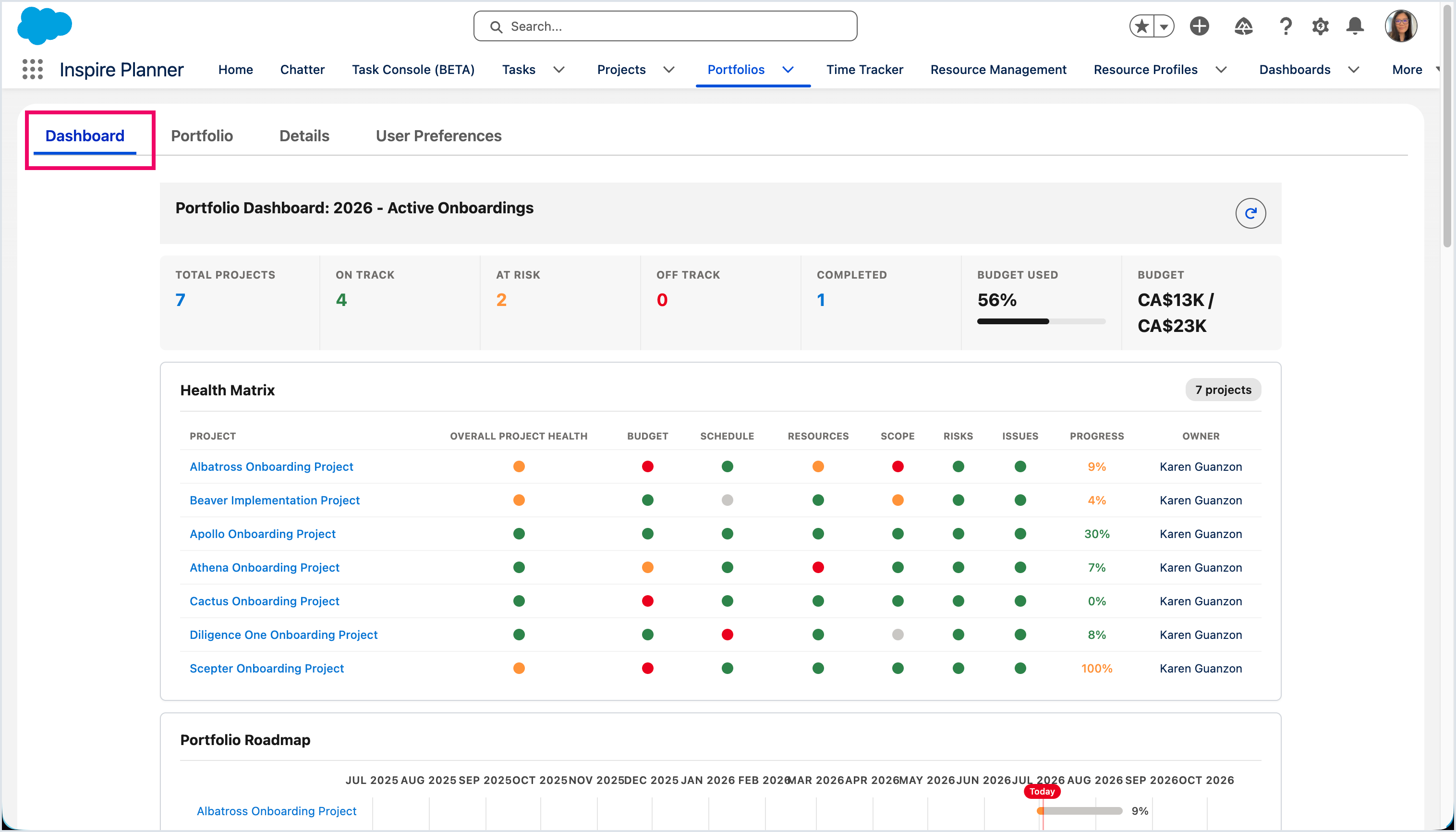Open the Chatter nav item
This screenshot has width=1456, height=832.
tap(302, 70)
